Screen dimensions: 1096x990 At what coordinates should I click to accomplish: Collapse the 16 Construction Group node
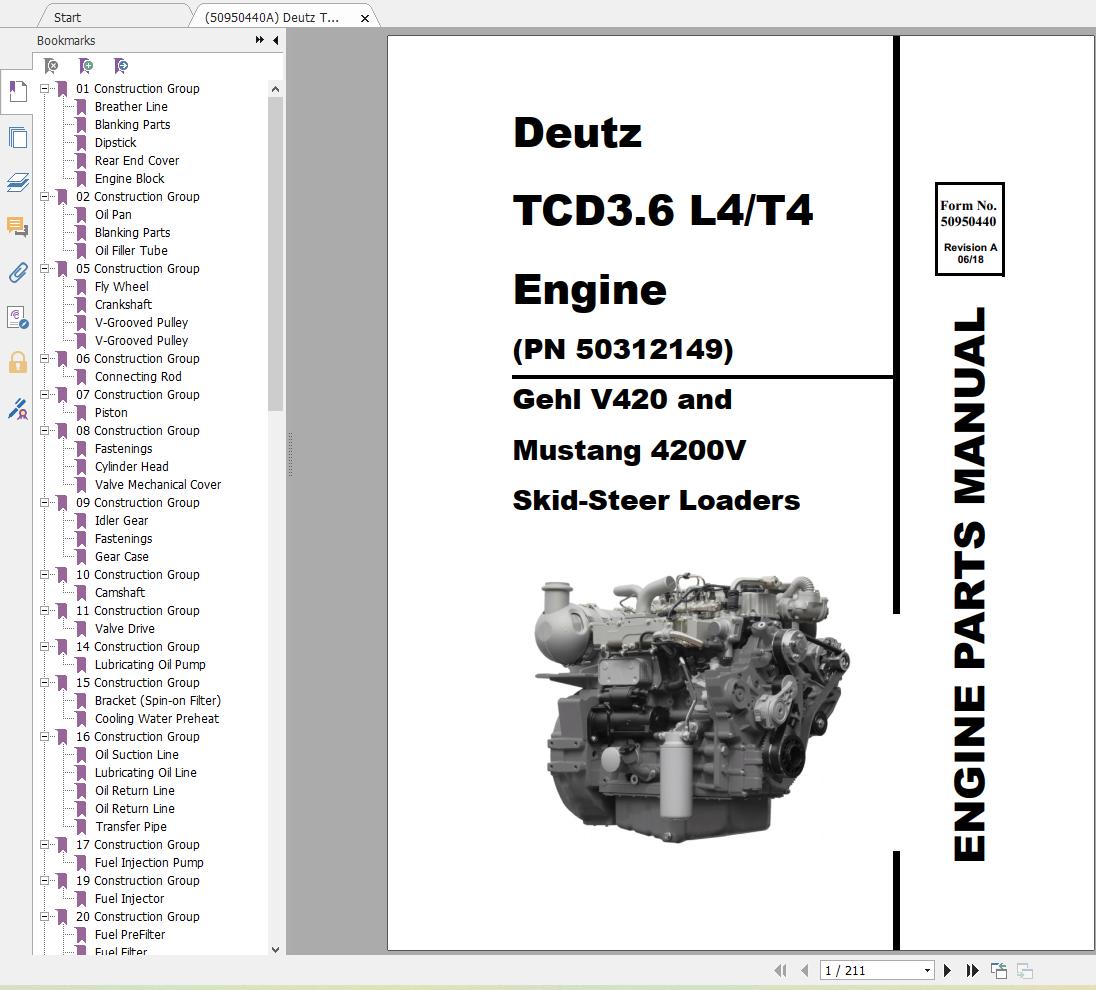[45, 737]
